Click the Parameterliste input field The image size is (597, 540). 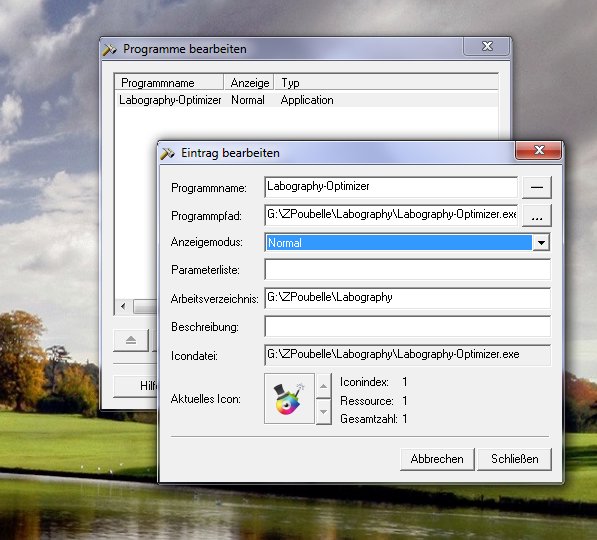point(407,270)
